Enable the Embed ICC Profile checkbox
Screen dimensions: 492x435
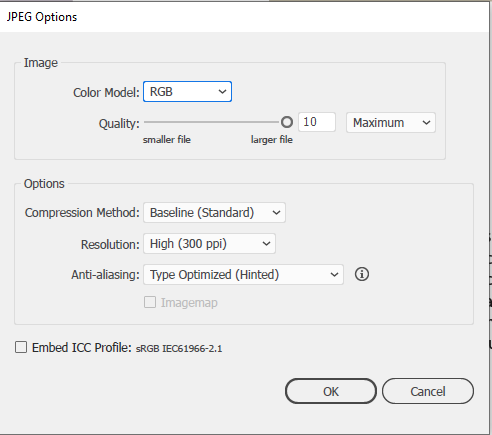(x=21, y=347)
